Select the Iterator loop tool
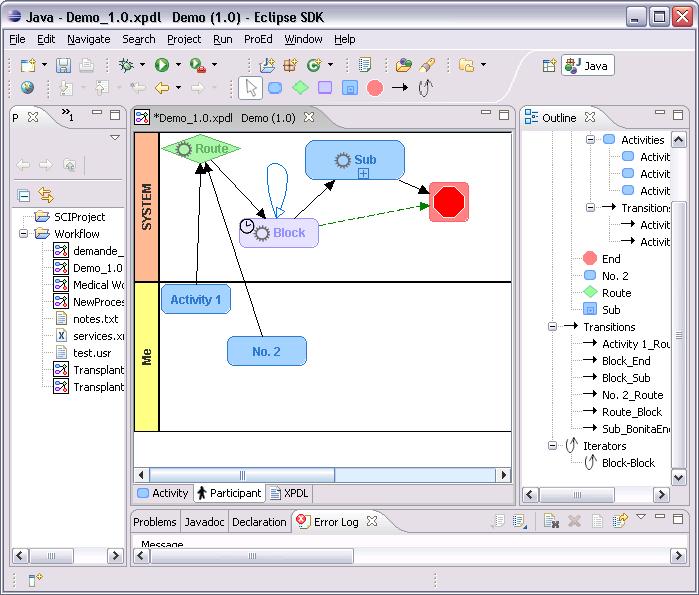This screenshot has width=699, height=595. (424, 88)
